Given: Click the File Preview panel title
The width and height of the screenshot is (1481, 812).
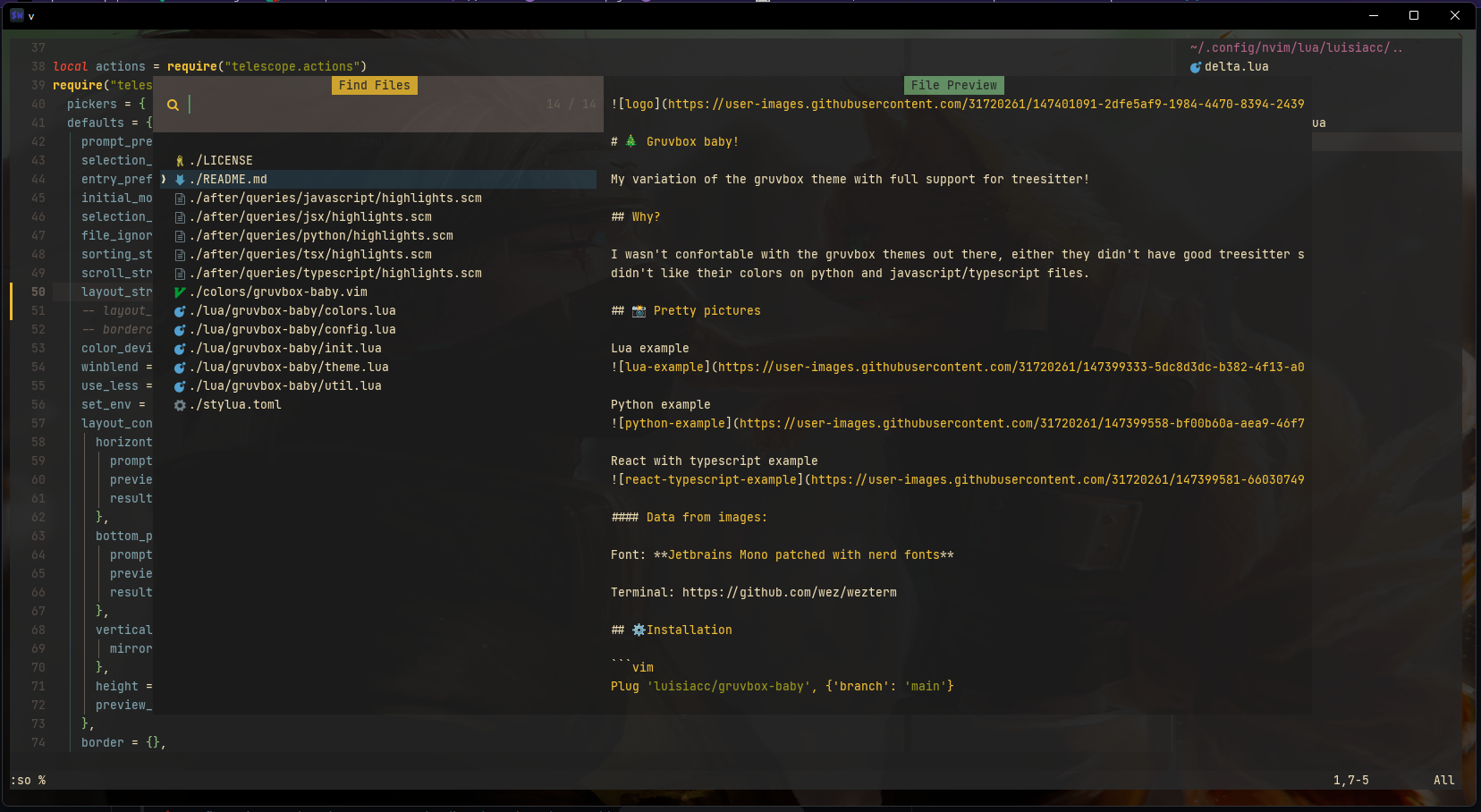Looking at the screenshot, I should 954,85.
